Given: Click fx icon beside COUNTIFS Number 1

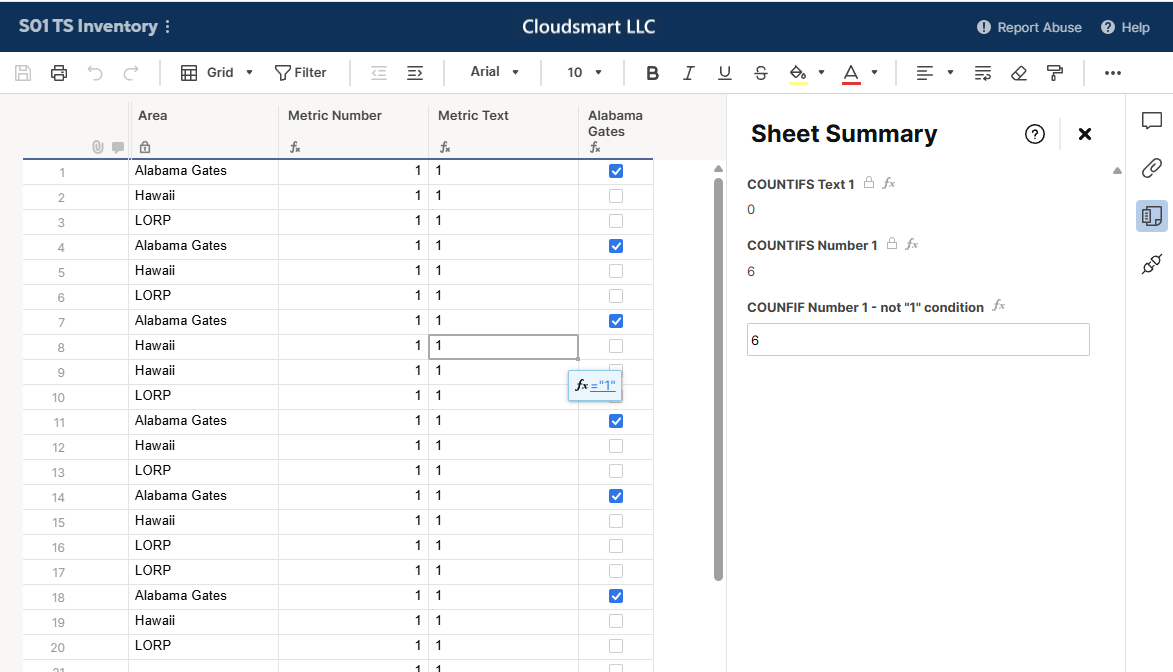Looking at the screenshot, I should [911, 244].
